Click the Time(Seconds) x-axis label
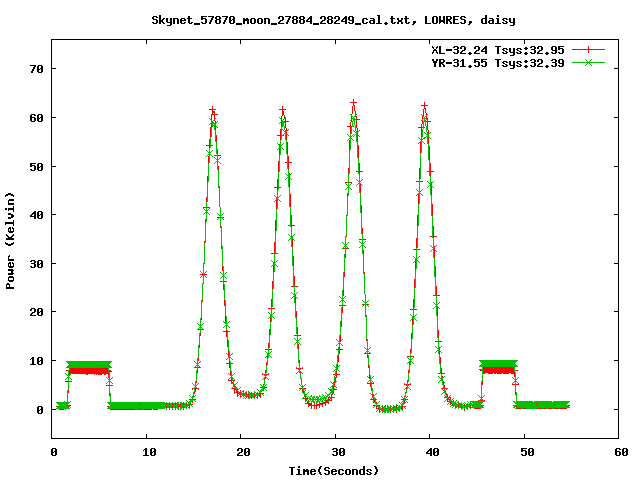Image resolution: width=640 pixels, height=480 pixels. click(x=334, y=471)
